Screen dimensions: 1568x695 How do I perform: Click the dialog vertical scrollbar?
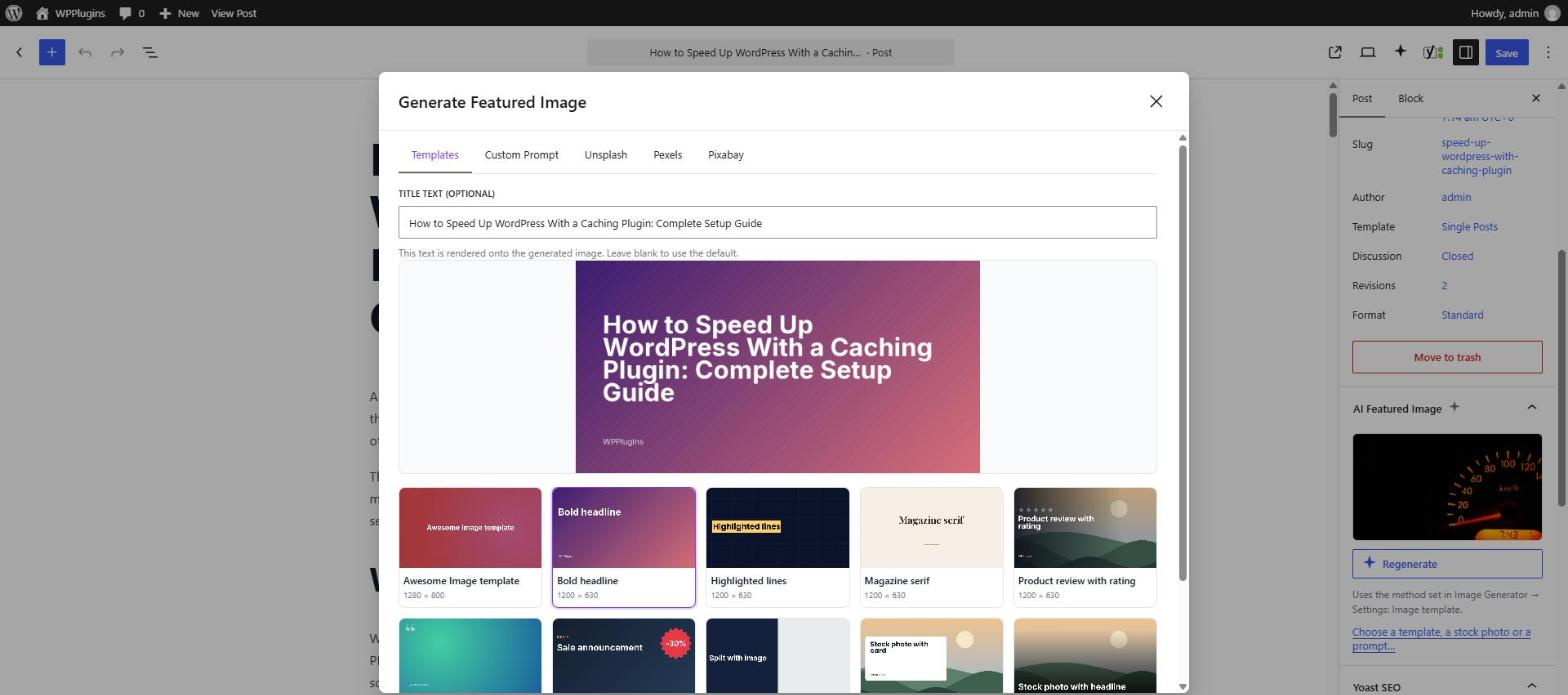(x=1183, y=362)
